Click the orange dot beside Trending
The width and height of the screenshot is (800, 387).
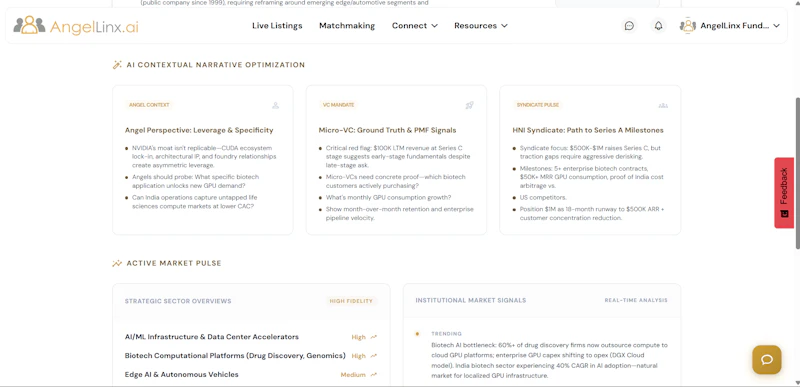click(417, 334)
